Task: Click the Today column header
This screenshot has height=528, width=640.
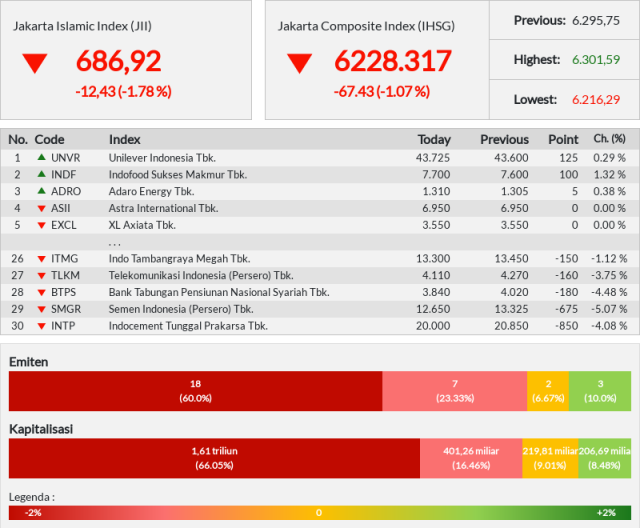Action: [434, 140]
